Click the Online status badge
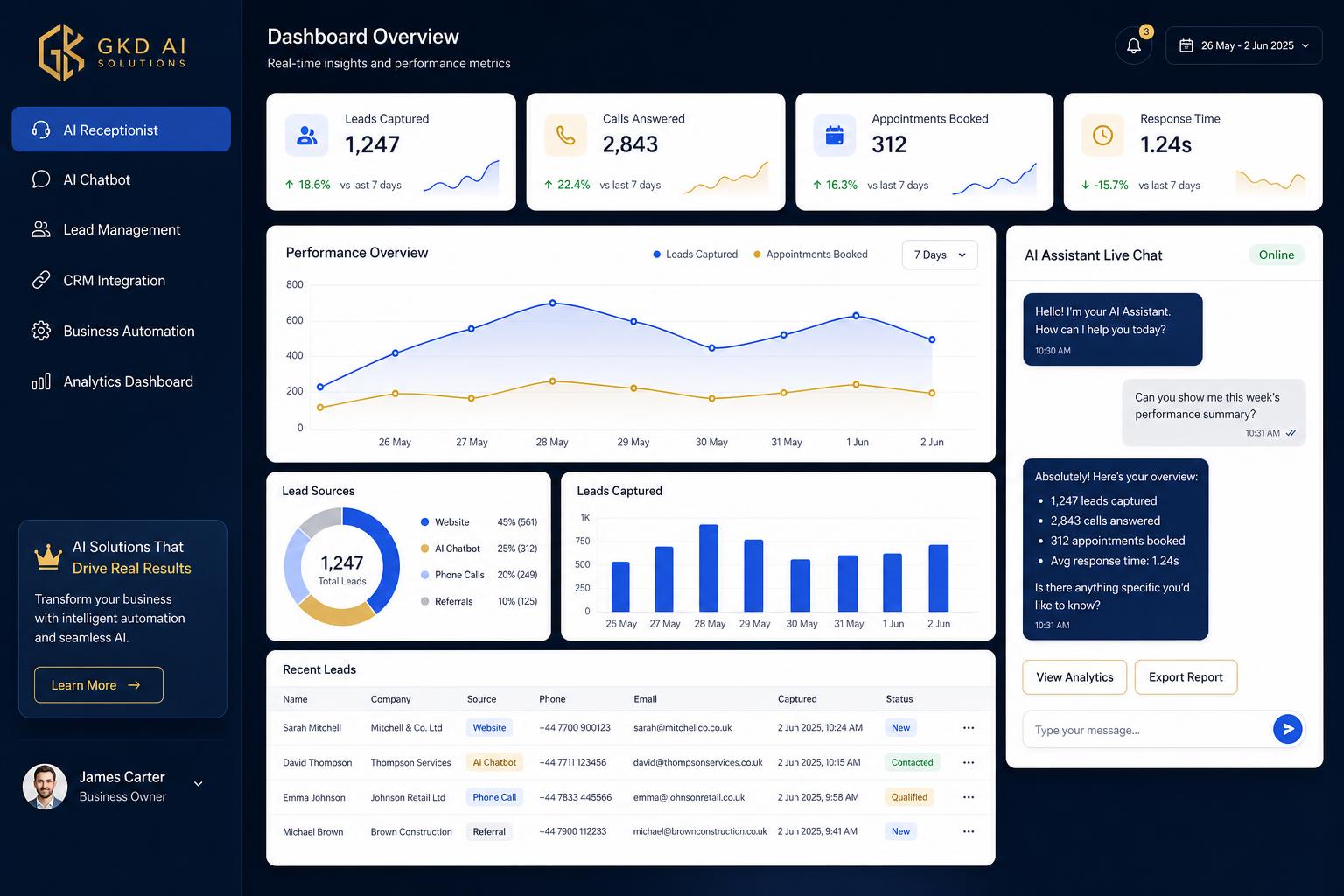The height and width of the screenshot is (896, 1344). point(1277,255)
